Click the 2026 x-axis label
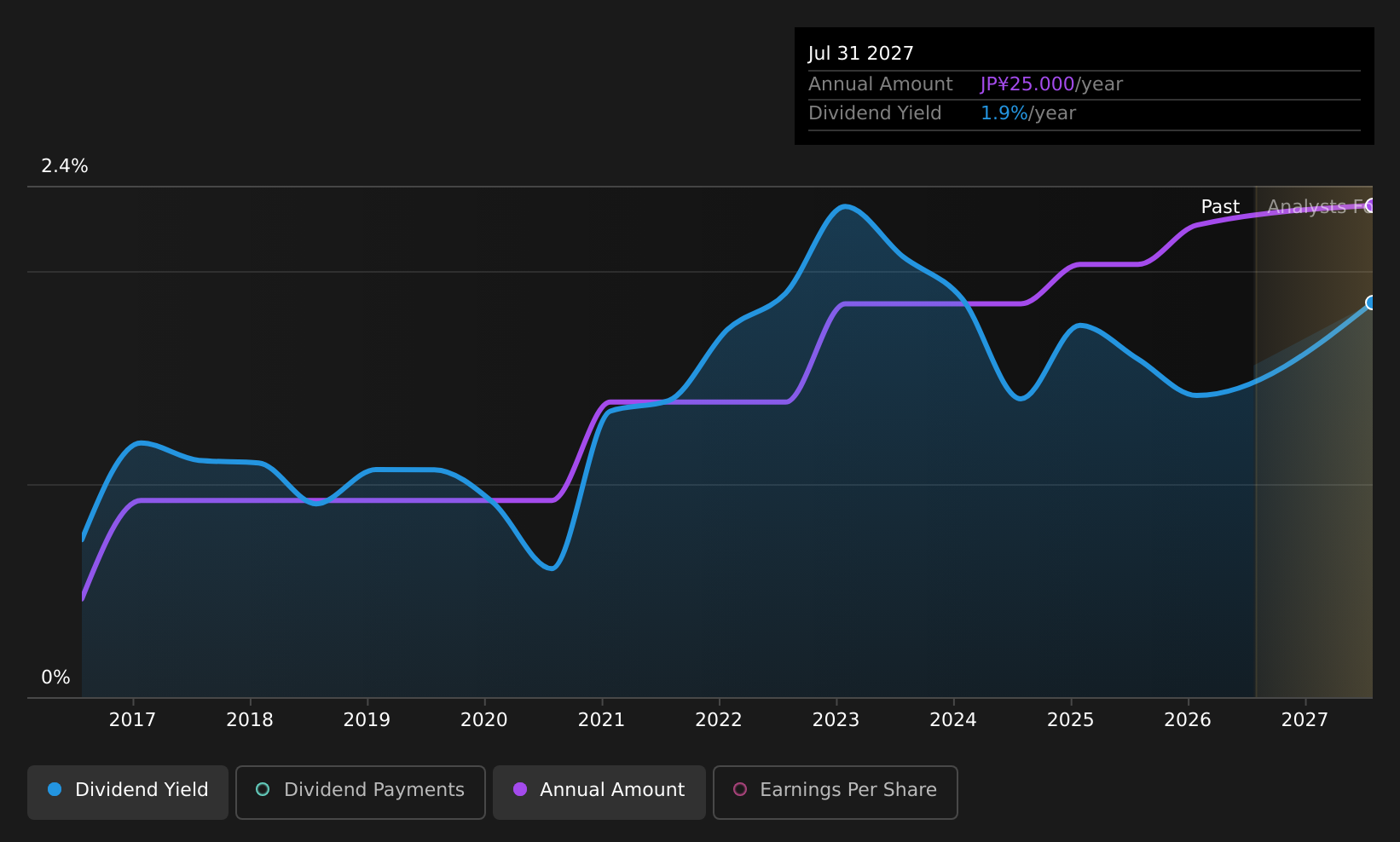Screen dimensions: 1400x842 [x=1188, y=720]
